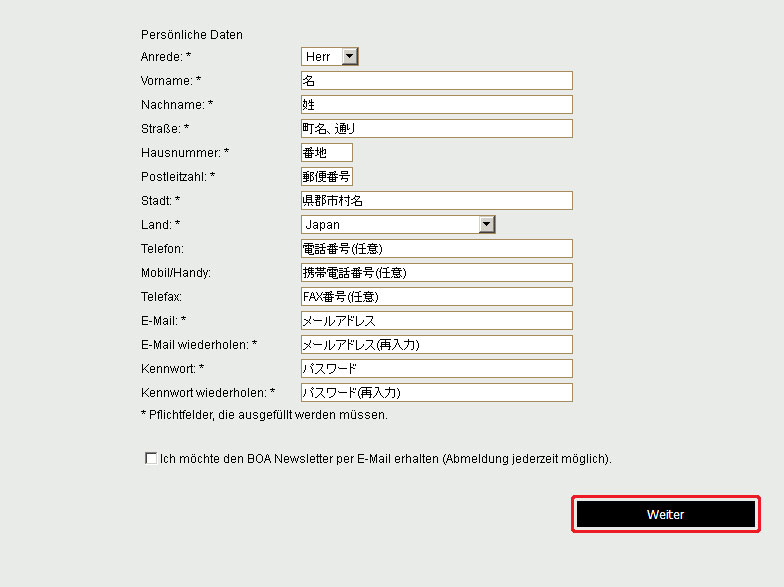Click the Telefax input field
The height and width of the screenshot is (587, 784).
pos(436,297)
